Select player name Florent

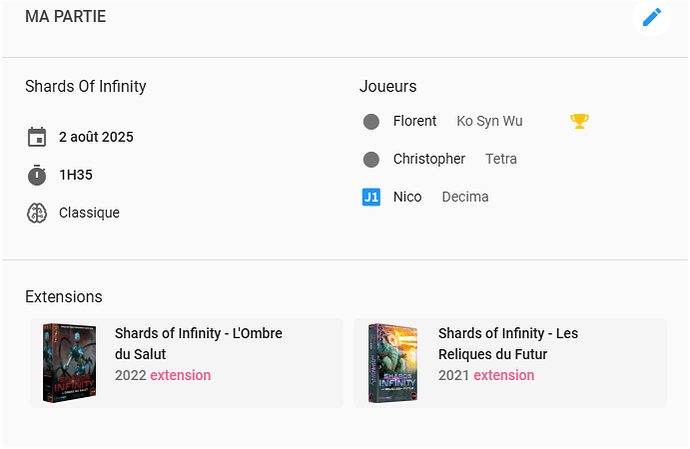pyautogui.click(x=415, y=121)
